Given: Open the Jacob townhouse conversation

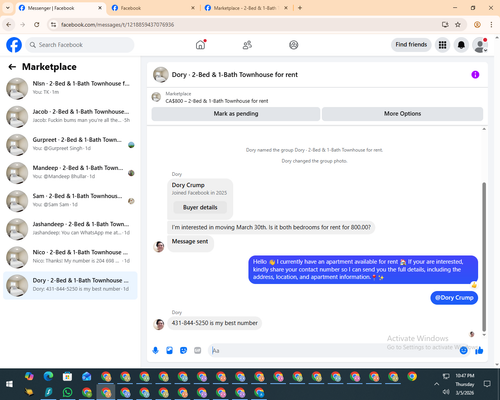Looking at the screenshot, I should pos(70,116).
